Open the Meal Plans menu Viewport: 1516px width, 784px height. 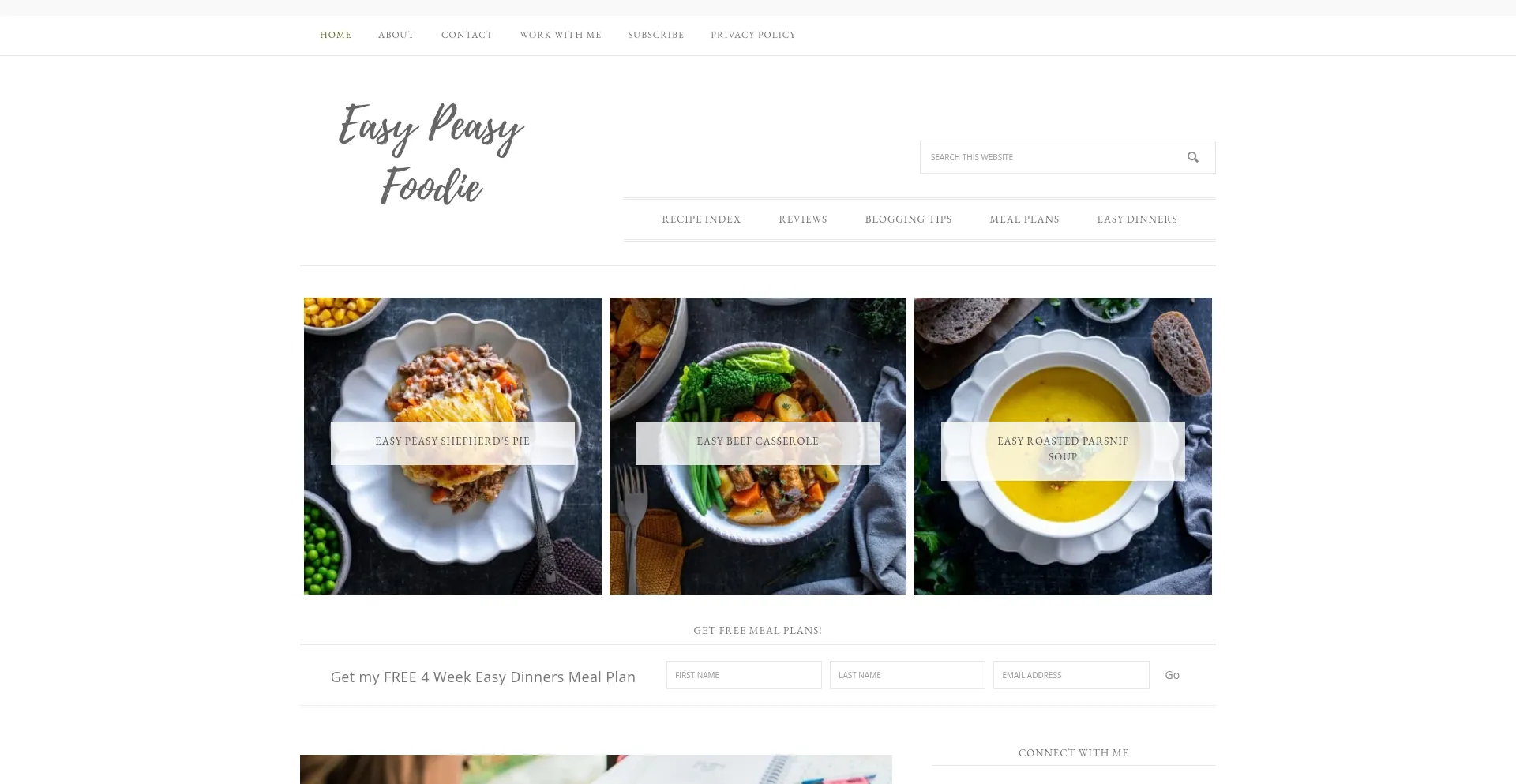pyautogui.click(x=1024, y=219)
